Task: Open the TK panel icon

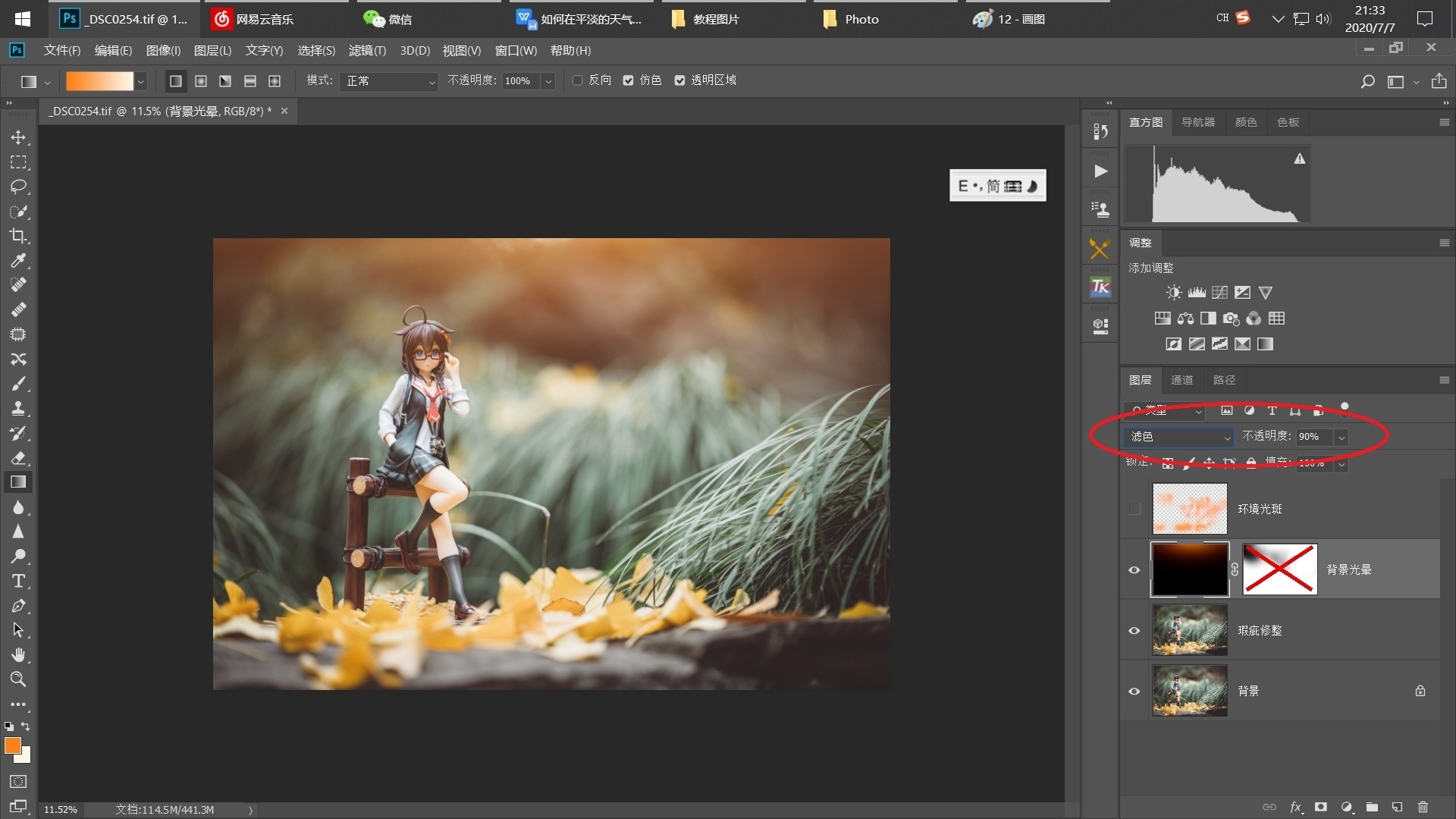Action: 1100,287
